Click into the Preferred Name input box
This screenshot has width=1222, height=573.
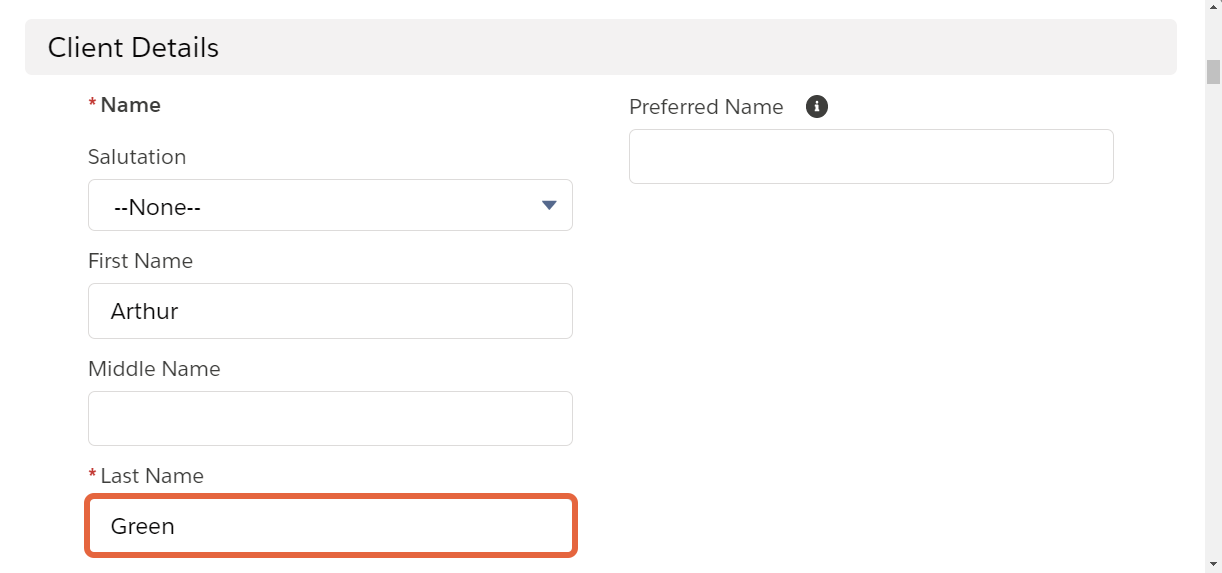(871, 156)
